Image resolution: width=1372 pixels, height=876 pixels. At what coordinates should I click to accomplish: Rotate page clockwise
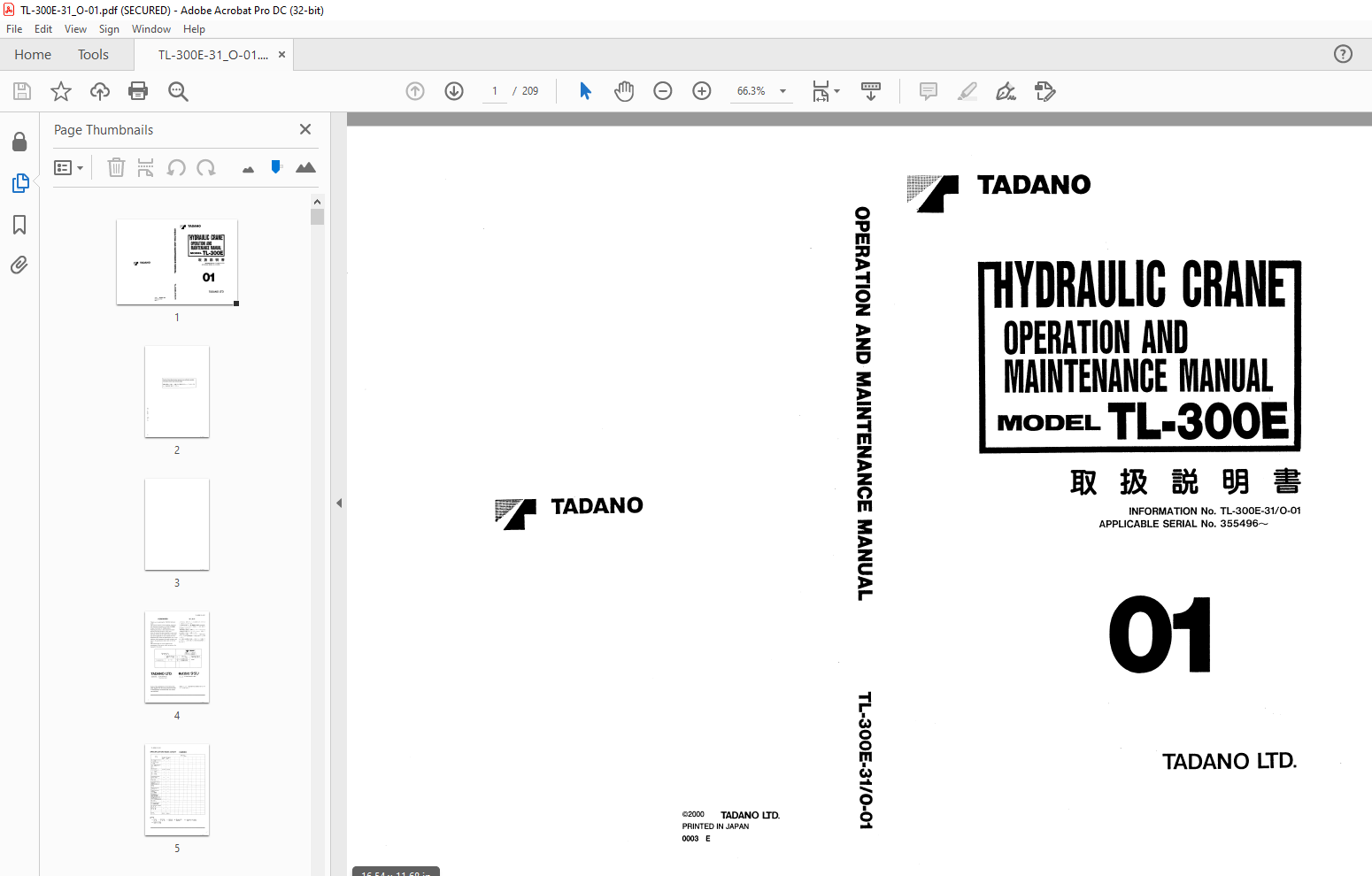coord(206,167)
